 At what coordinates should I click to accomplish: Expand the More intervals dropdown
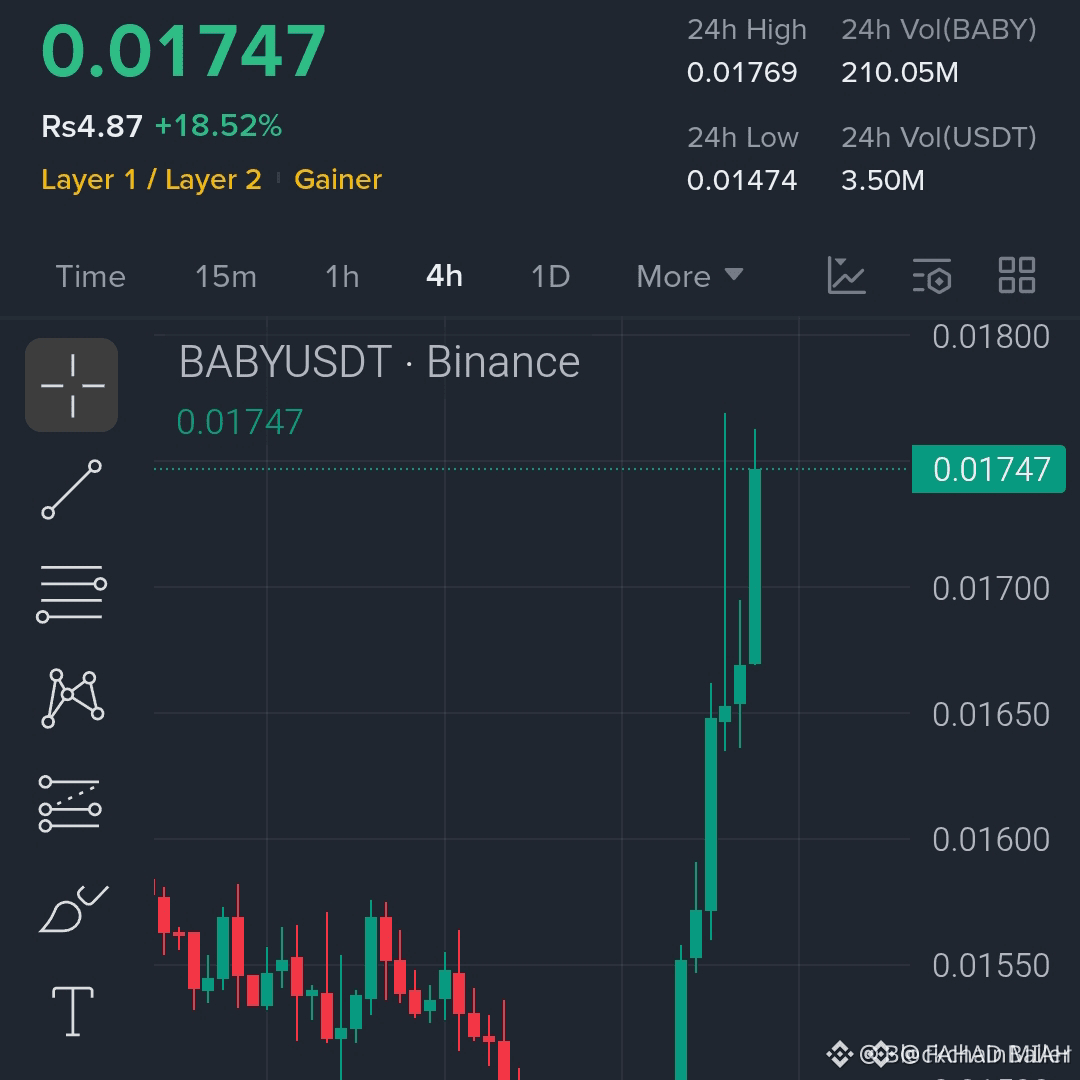689,277
